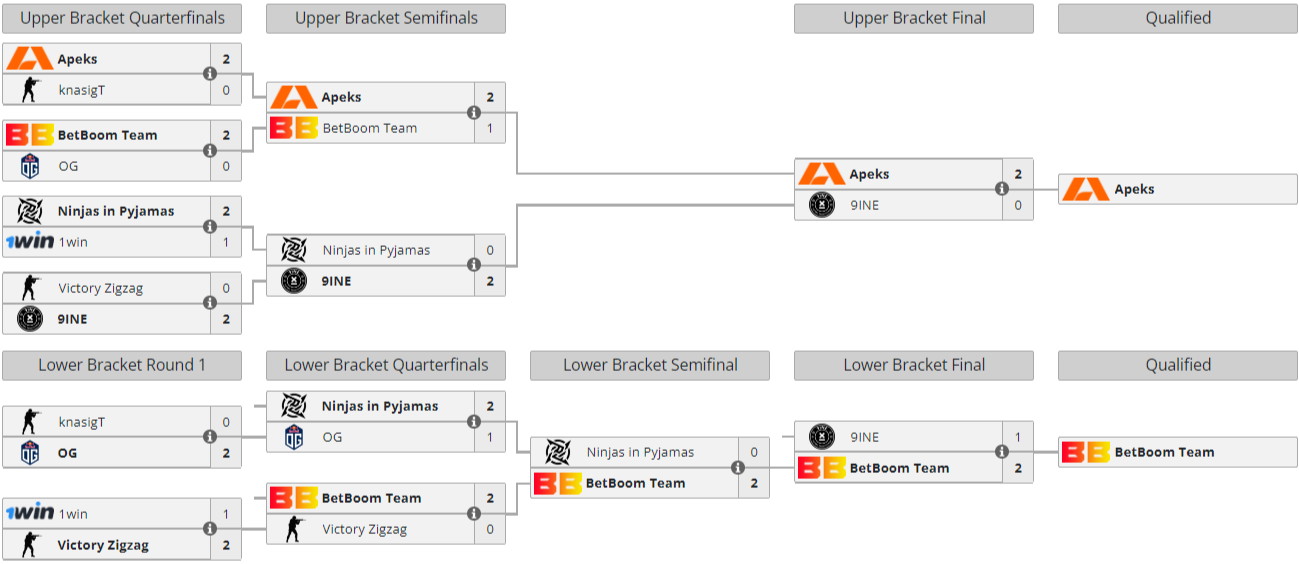Open info icon for Victory Zigzag vs 9INE quarterfinal
The width and height of the screenshot is (1299, 564).
(x=210, y=303)
